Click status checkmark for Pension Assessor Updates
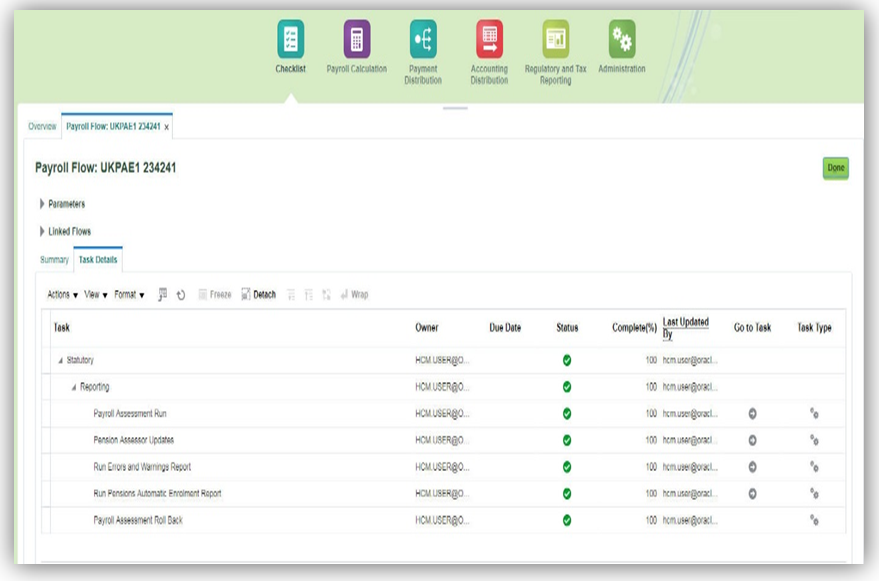 pos(567,440)
